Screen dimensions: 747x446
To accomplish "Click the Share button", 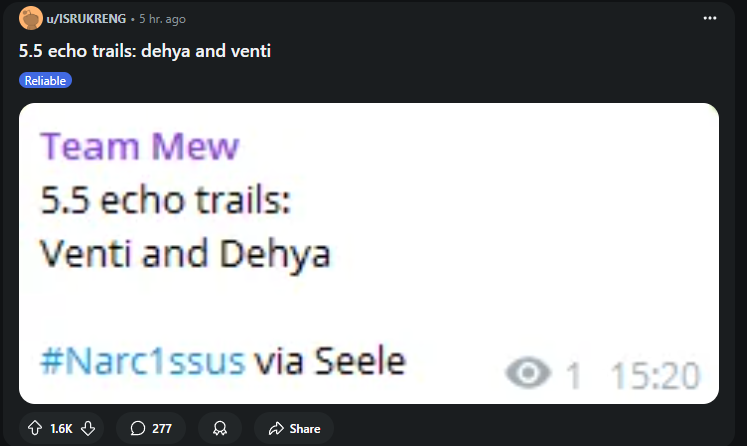I will pyautogui.click(x=293, y=428).
